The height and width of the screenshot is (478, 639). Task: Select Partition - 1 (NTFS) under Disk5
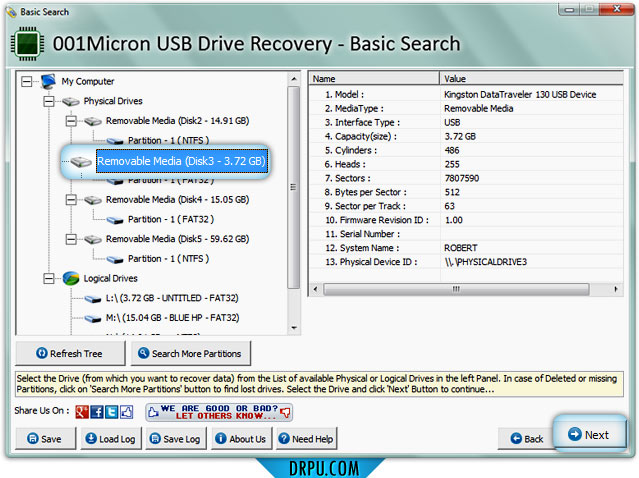tap(168, 259)
